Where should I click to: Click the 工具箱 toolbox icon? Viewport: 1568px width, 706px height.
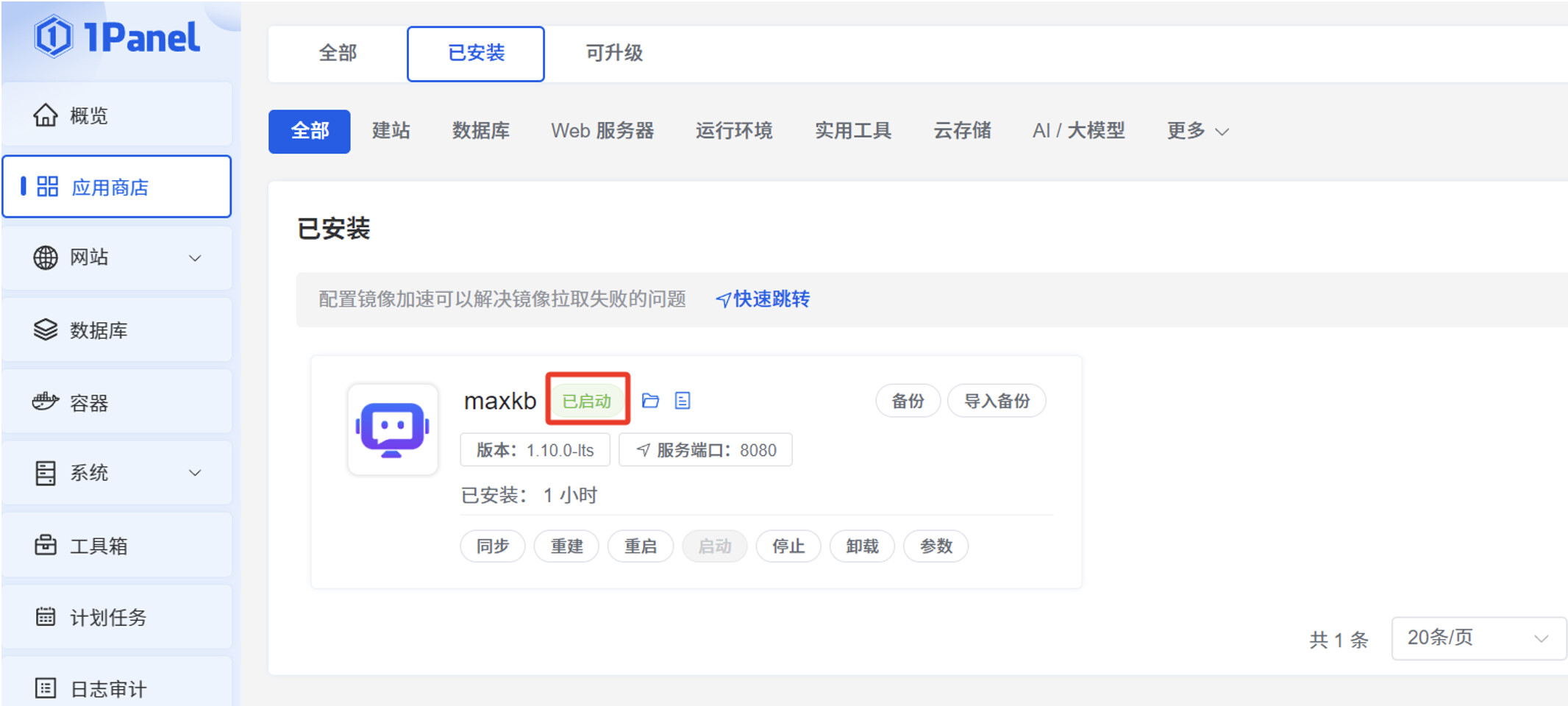46,545
